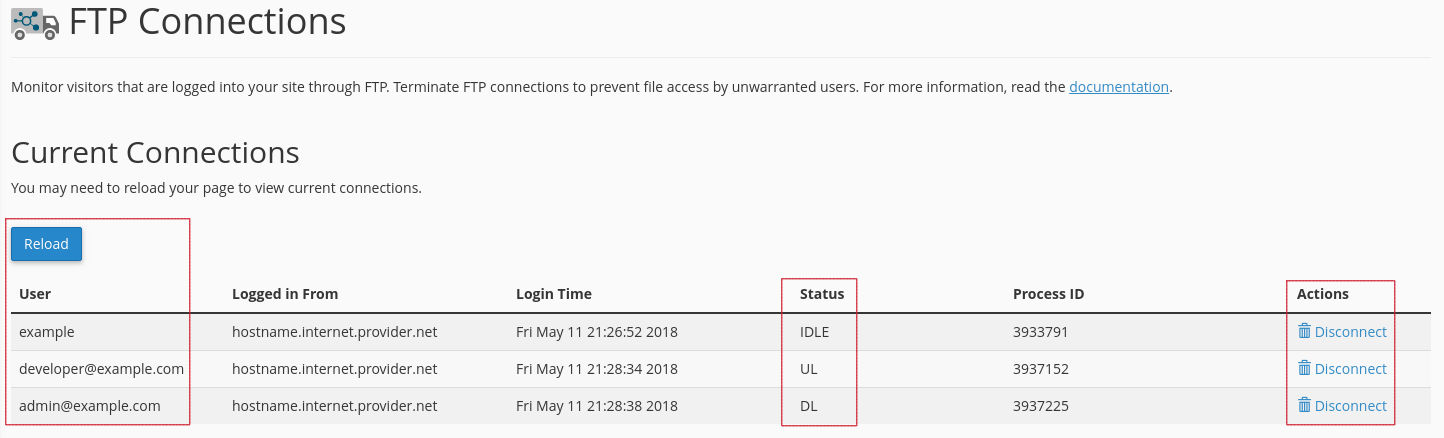This screenshot has height=438, width=1444.
Task: Click process ID 3937225
Action: (x=1041, y=406)
